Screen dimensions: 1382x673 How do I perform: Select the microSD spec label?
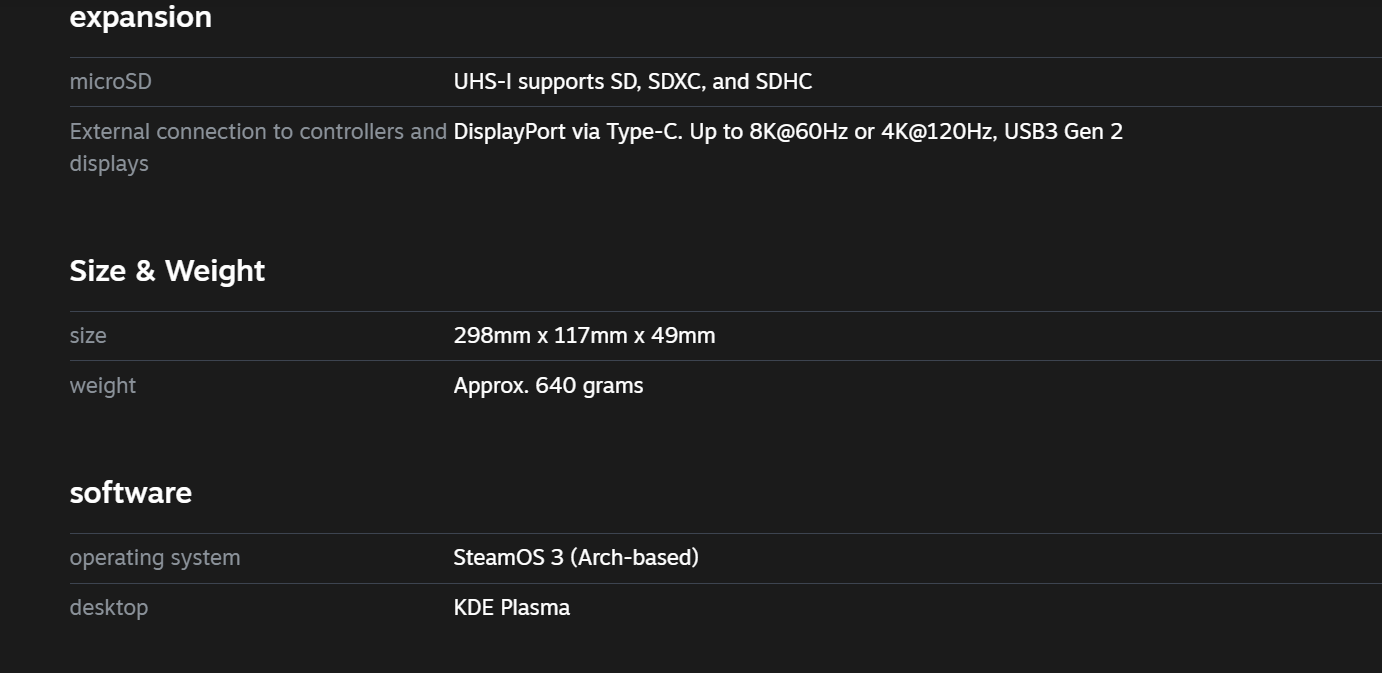[110, 82]
